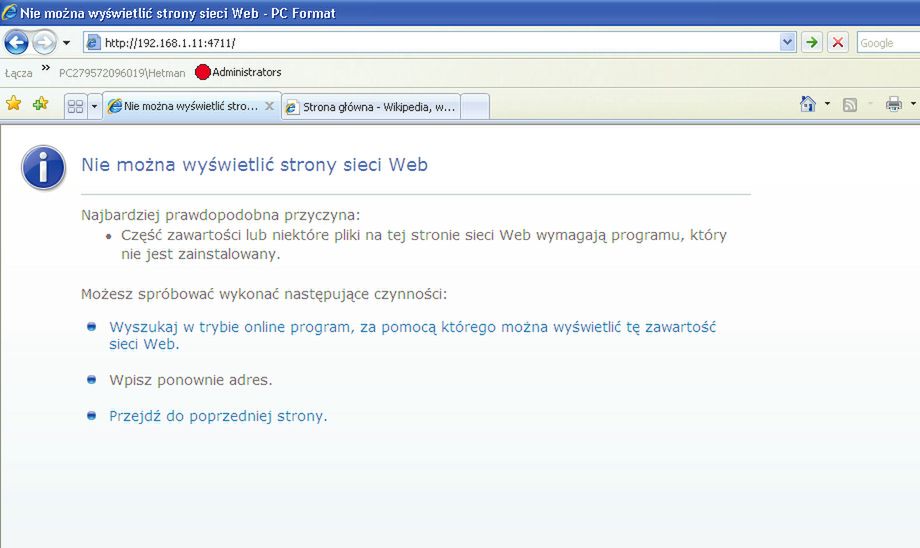Open the Quick Tabs grid view
Image resolution: width=920 pixels, height=548 pixels.
pyautogui.click(x=76, y=106)
